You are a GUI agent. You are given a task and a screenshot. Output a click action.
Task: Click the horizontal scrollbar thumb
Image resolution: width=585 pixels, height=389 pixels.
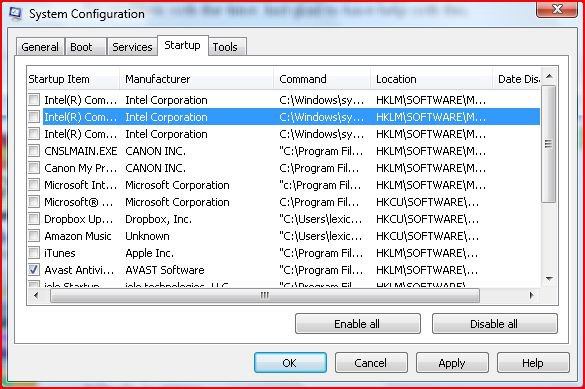265,295
